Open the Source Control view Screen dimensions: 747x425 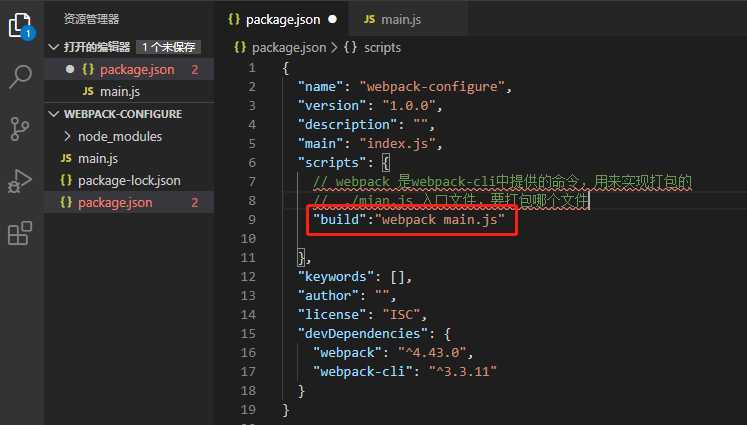(x=20, y=129)
